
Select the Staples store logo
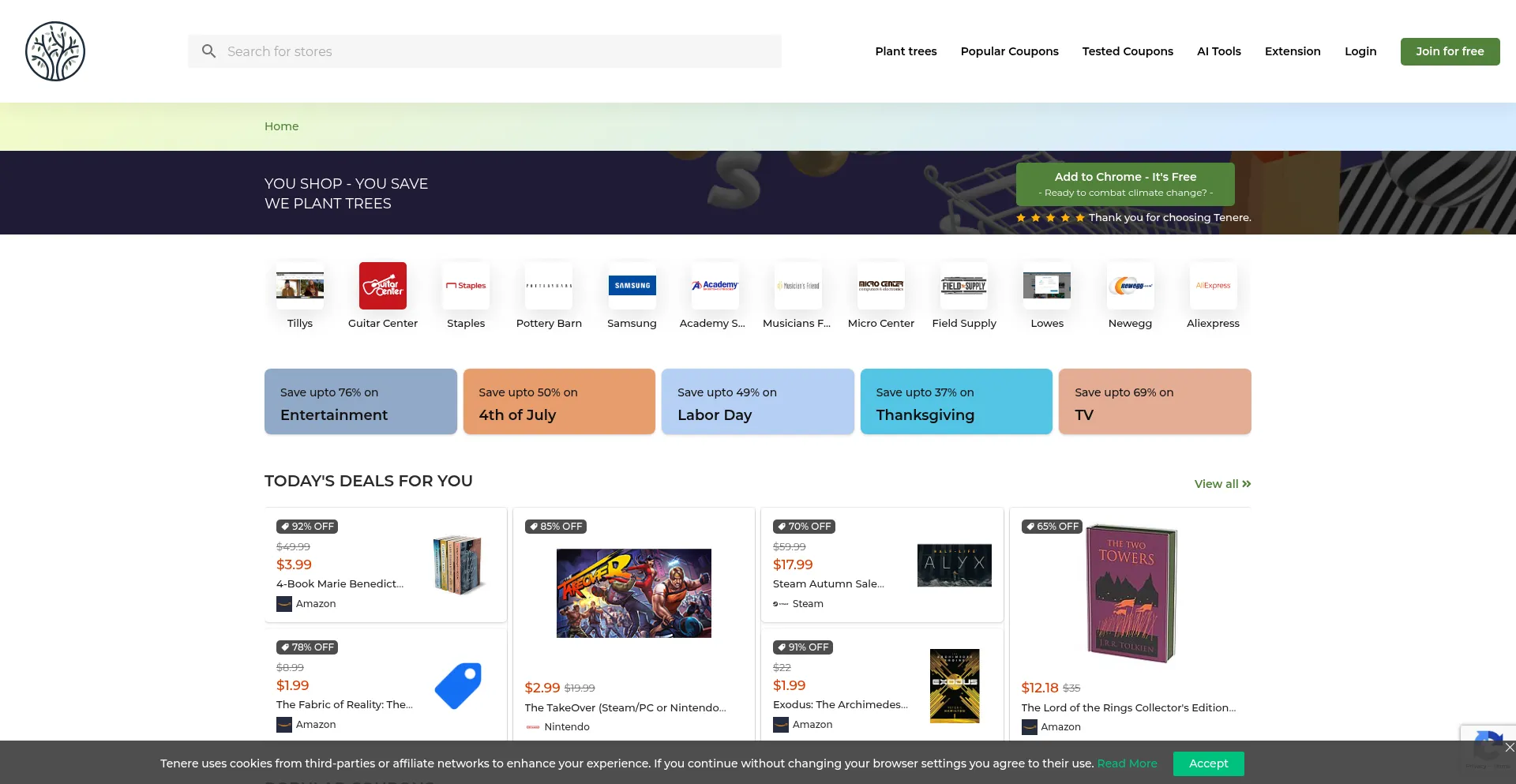(466, 286)
